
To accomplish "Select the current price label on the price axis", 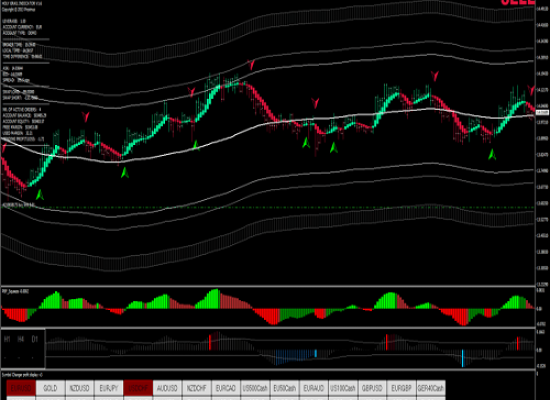I will pyautogui.click(x=542, y=112).
